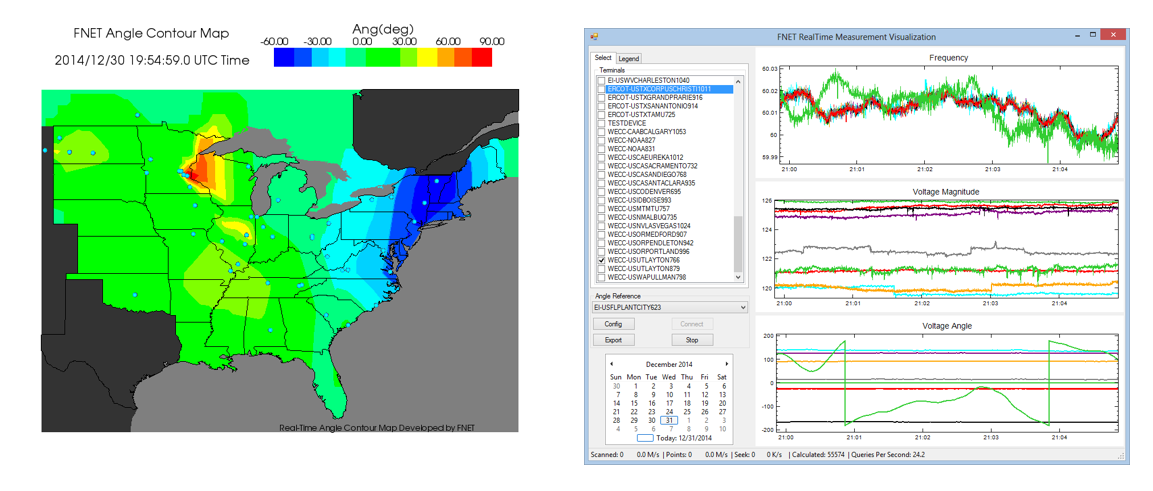Switch to the Legend tab
1153x491 pixels.
coord(629,59)
